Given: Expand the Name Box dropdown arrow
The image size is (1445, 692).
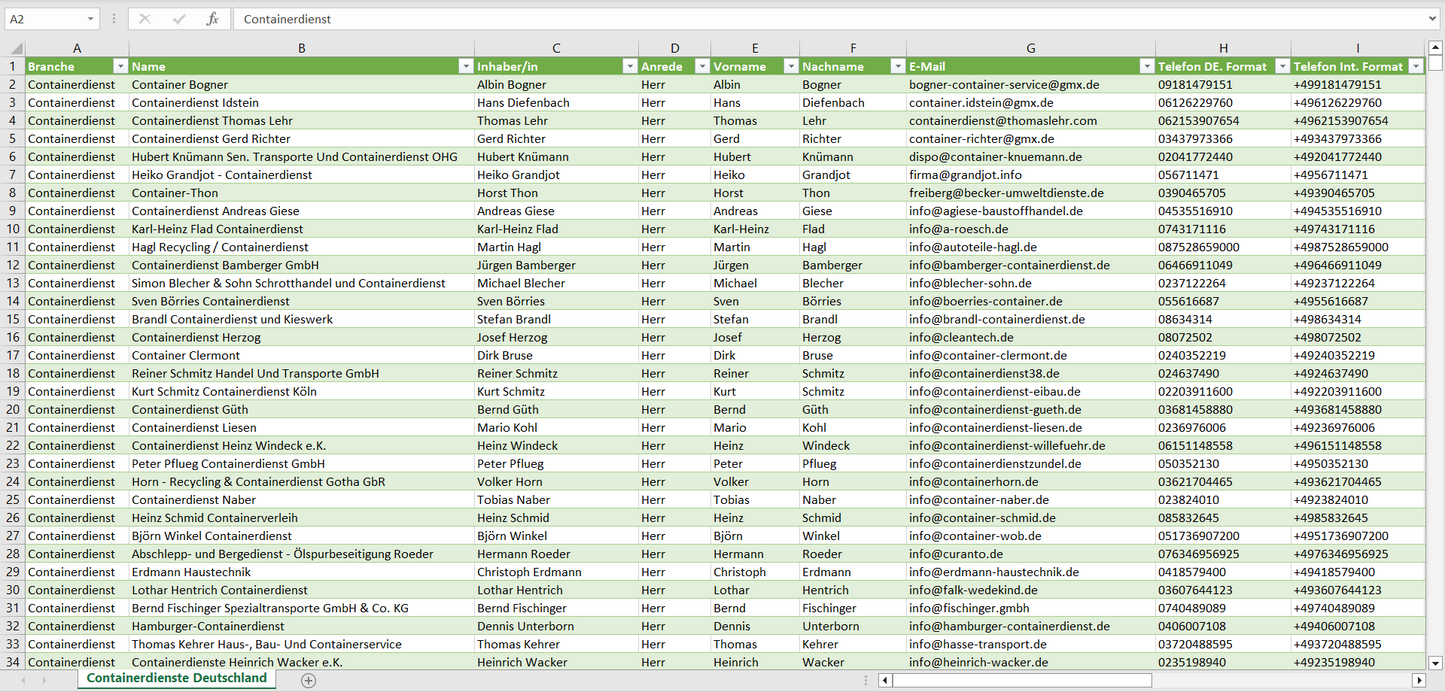Looking at the screenshot, I should 90,19.
